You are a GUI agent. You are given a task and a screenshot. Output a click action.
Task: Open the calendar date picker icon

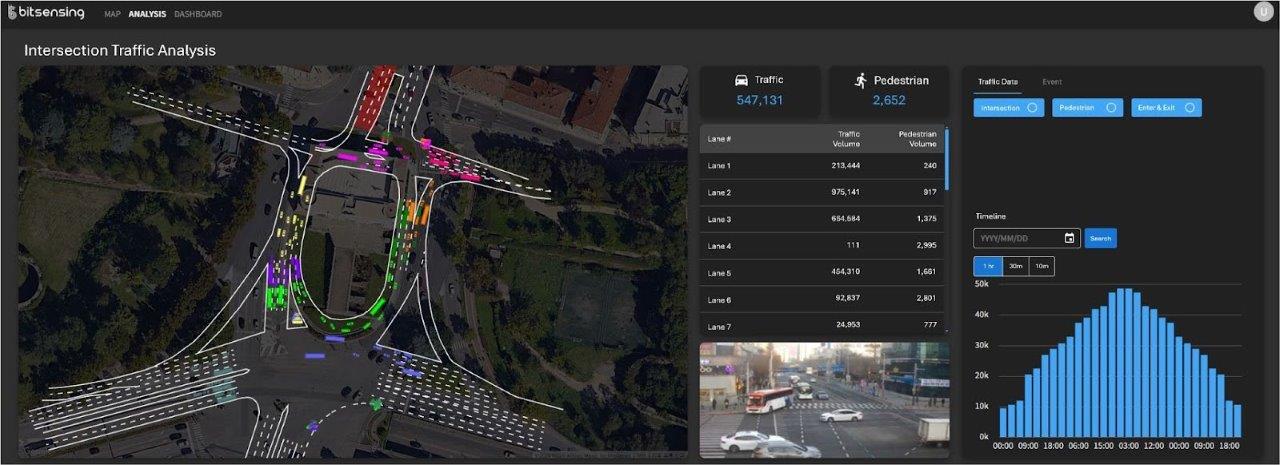(x=1069, y=238)
